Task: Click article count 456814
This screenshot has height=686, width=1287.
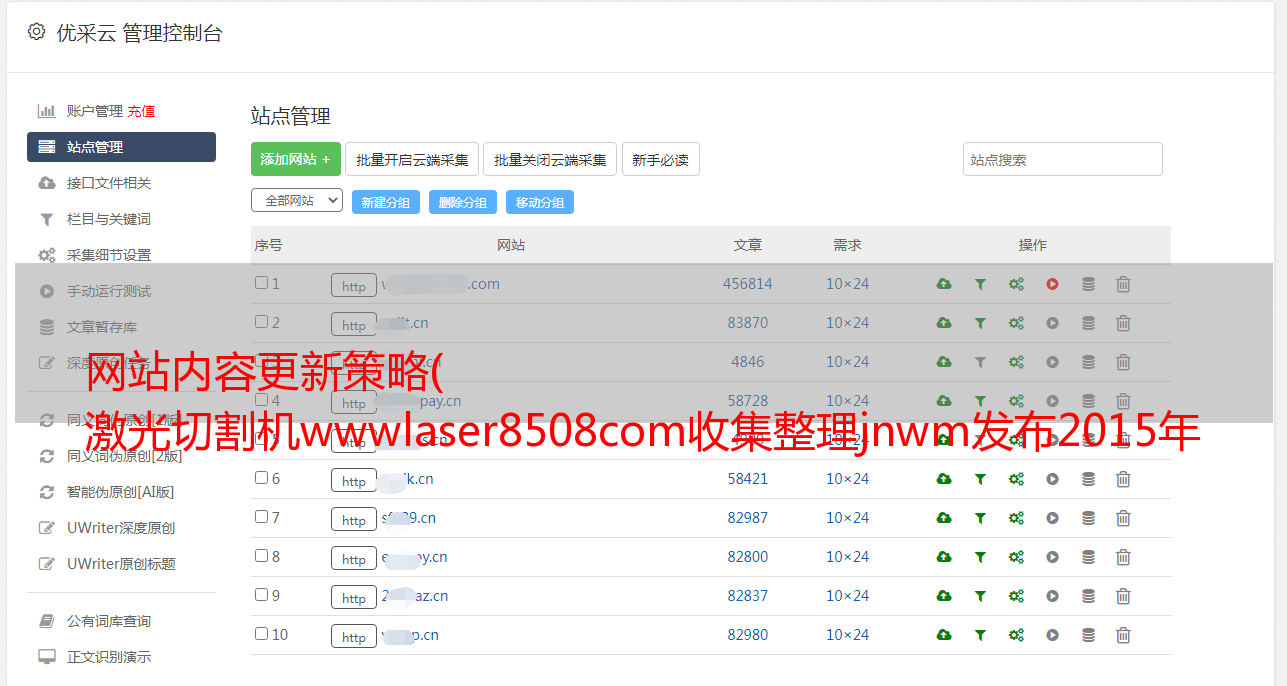Action: 748,284
